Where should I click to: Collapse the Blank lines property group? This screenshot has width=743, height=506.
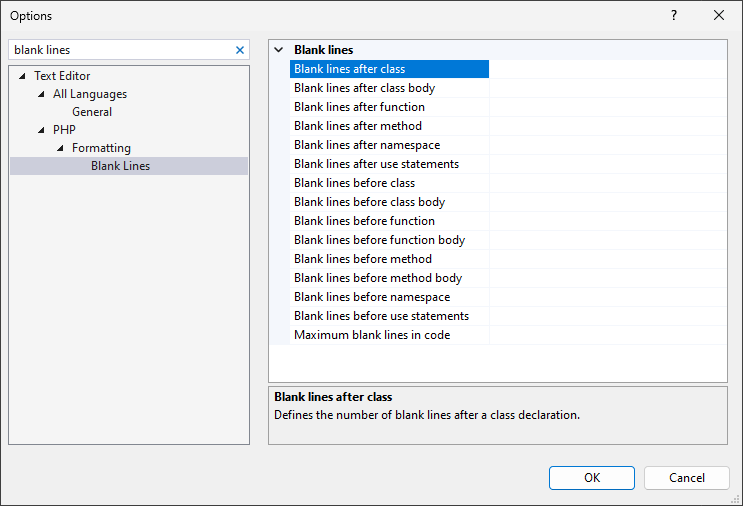tap(279, 50)
